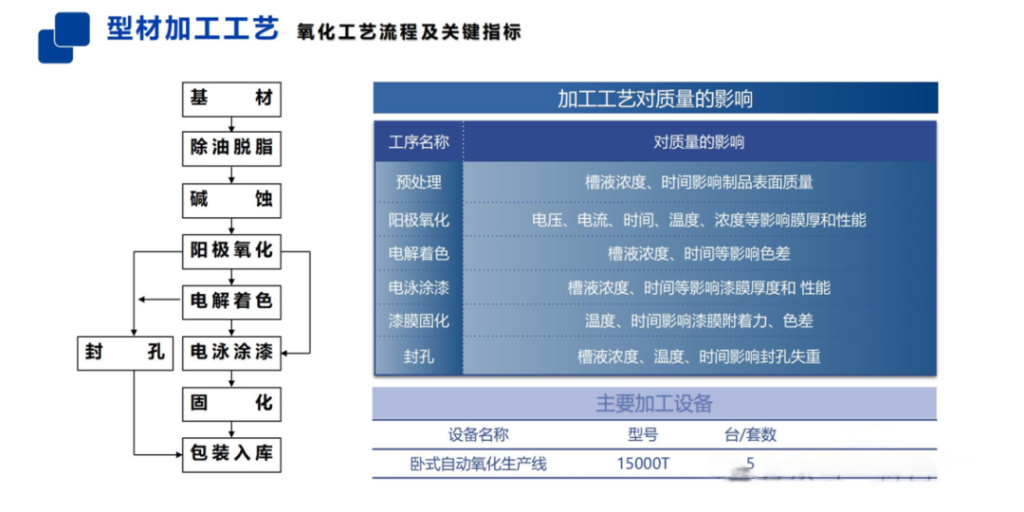Select the 除油脱脂 flowchart box
The image size is (1024, 512).
click(231, 150)
